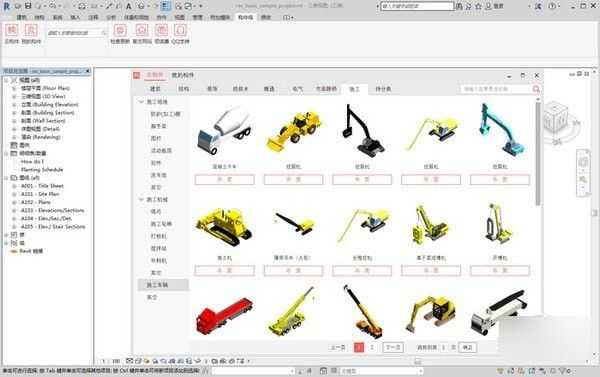600x377 pixels.
Task: Go to page 2 of results
Action: click(x=372, y=347)
